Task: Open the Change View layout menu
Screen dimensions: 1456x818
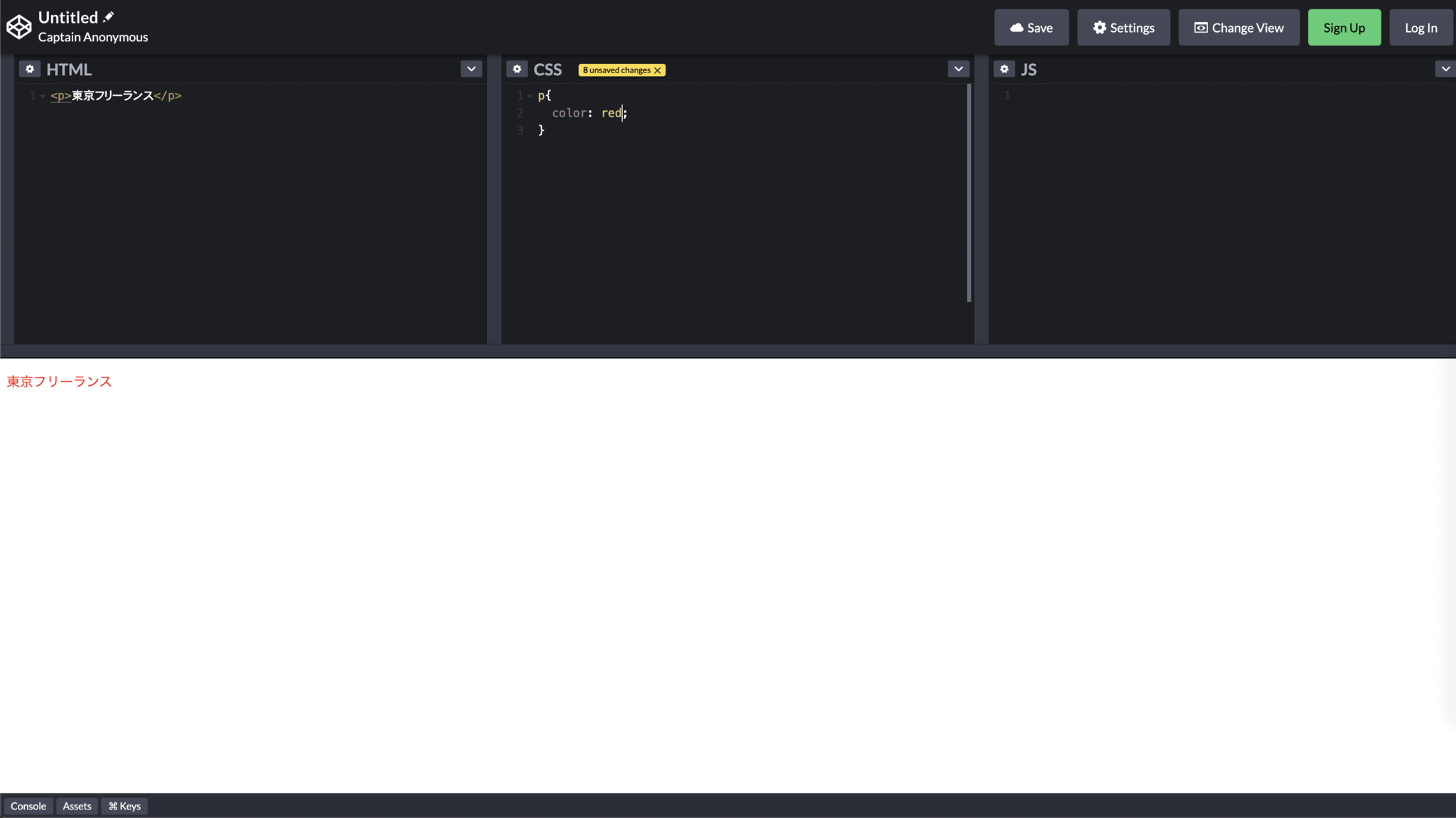Action: 1238,28
